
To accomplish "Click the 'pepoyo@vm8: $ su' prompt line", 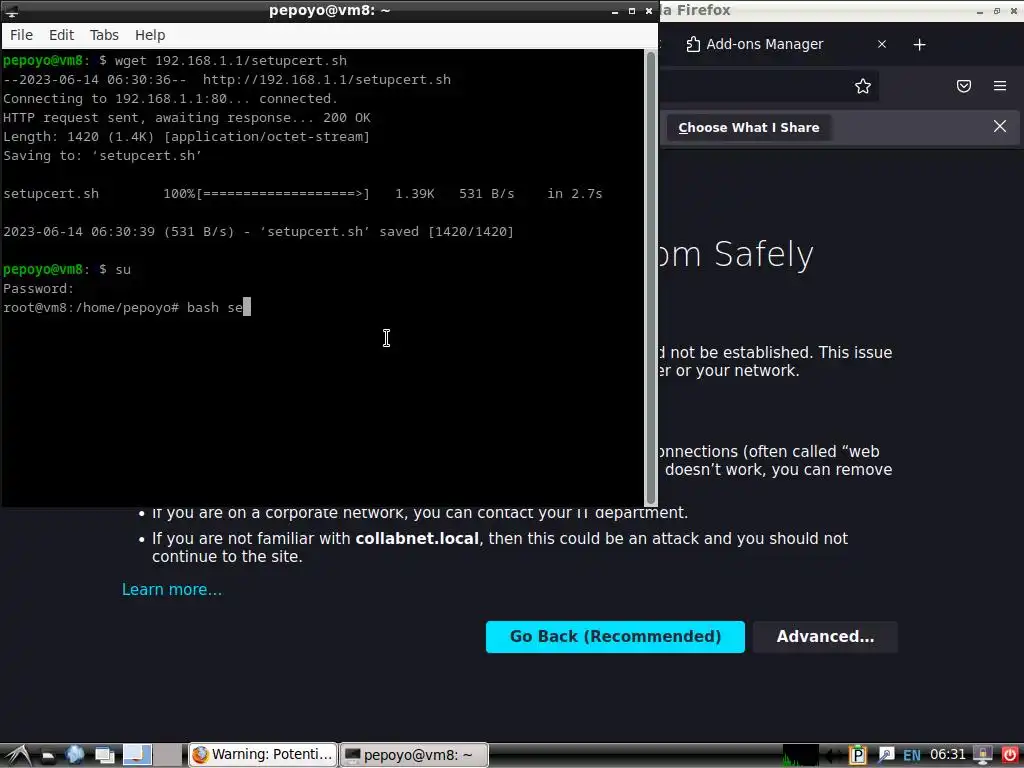I will [67, 270].
